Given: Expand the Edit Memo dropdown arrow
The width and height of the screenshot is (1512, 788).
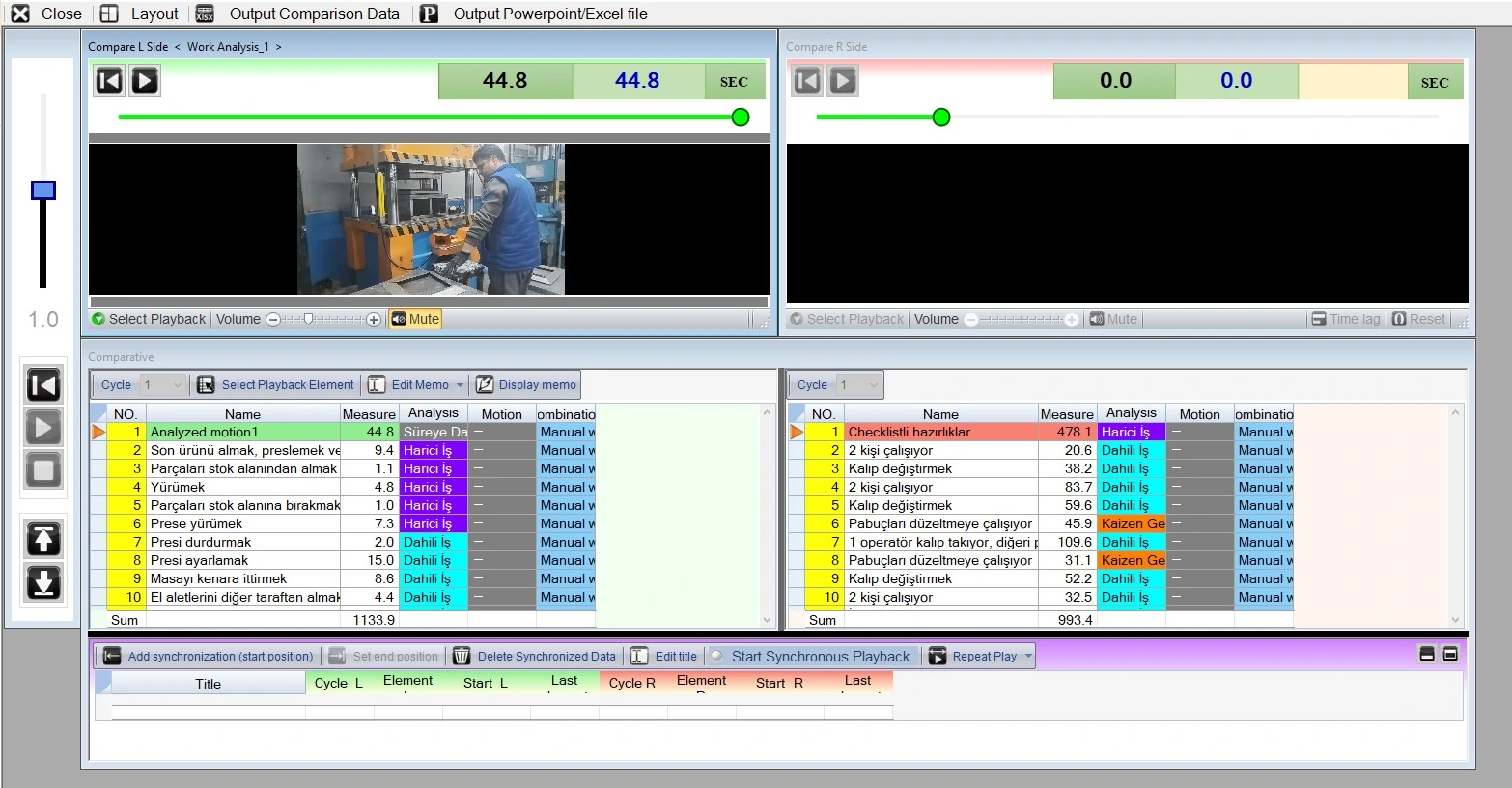Looking at the screenshot, I should [461, 385].
